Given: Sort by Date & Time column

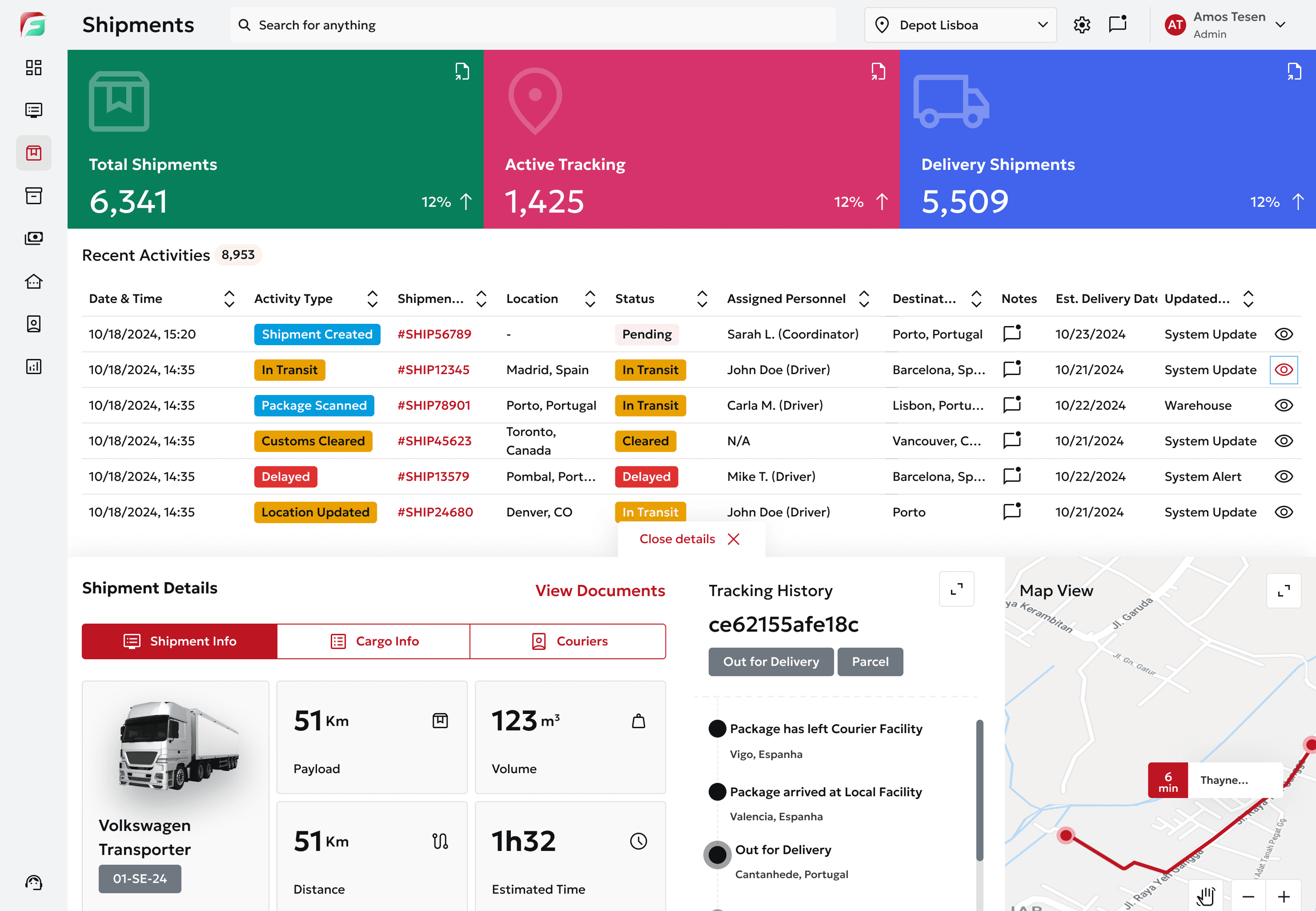Looking at the screenshot, I should (x=229, y=298).
